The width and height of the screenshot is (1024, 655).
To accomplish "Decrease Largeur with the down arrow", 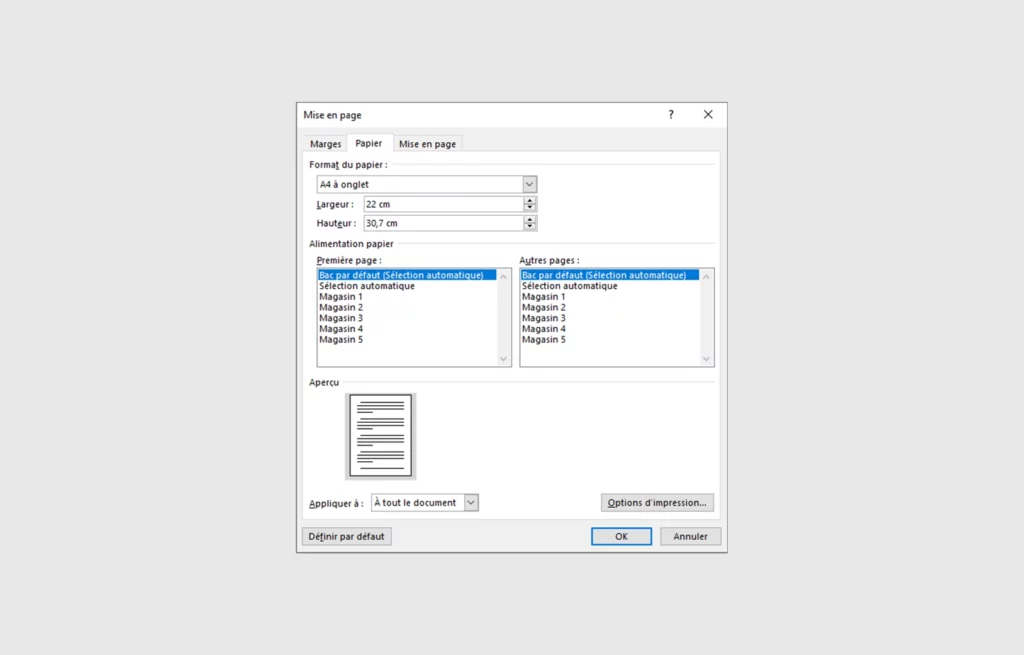I will [530, 208].
